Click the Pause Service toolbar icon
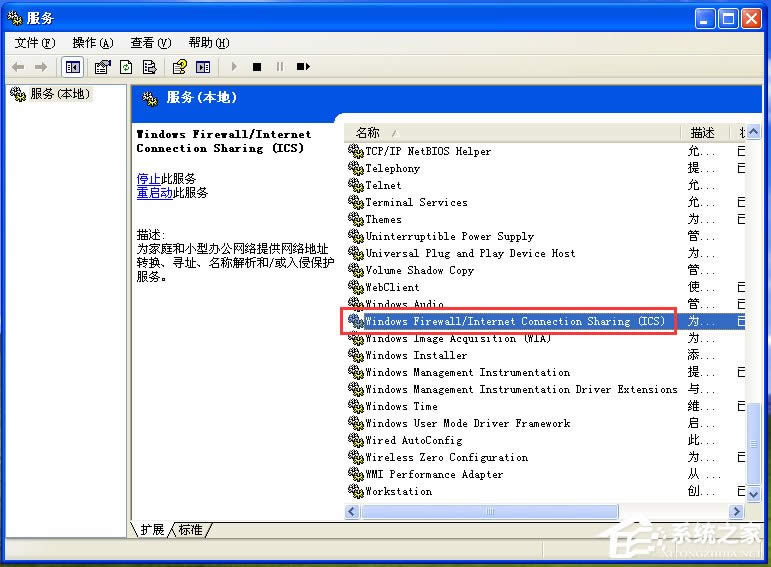This screenshot has height=567, width=771. point(280,66)
